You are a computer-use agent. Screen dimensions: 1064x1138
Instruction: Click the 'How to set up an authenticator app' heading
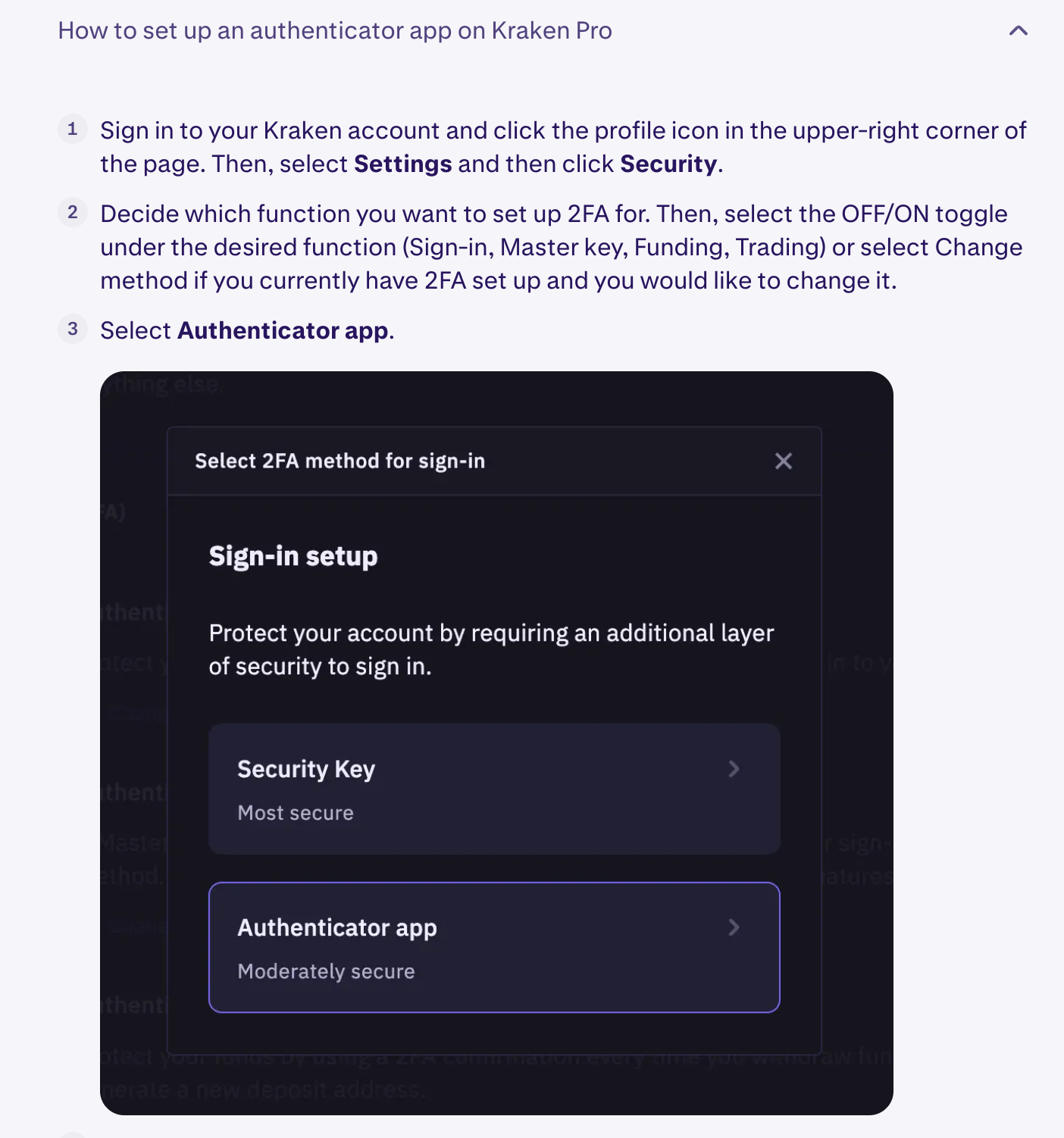pyautogui.click(x=334, y=31)
